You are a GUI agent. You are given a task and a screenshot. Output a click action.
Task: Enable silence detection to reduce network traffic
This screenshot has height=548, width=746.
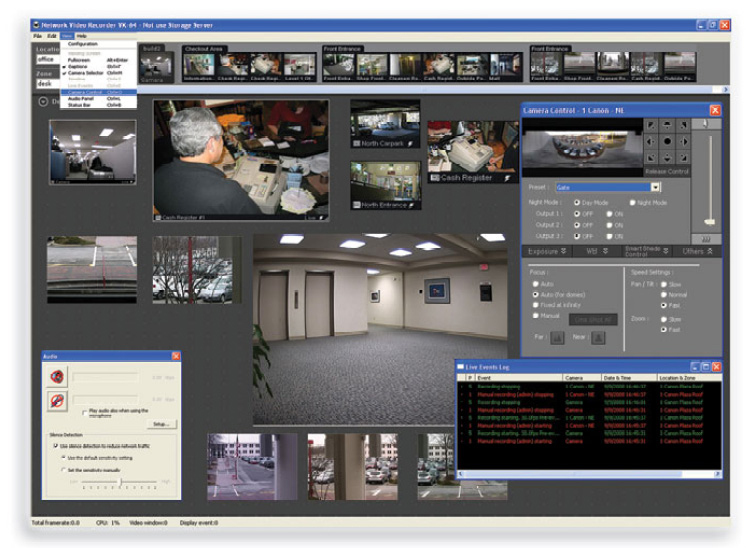click(54, 445)
